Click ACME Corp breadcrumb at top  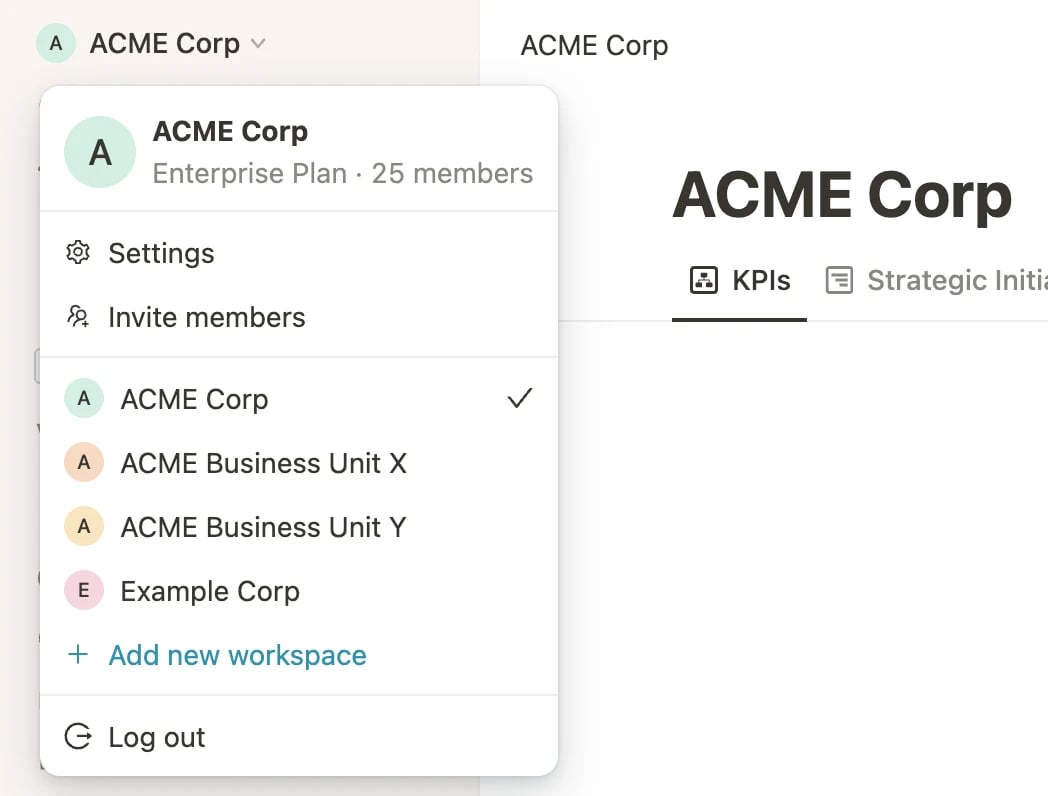pos(594,45)
